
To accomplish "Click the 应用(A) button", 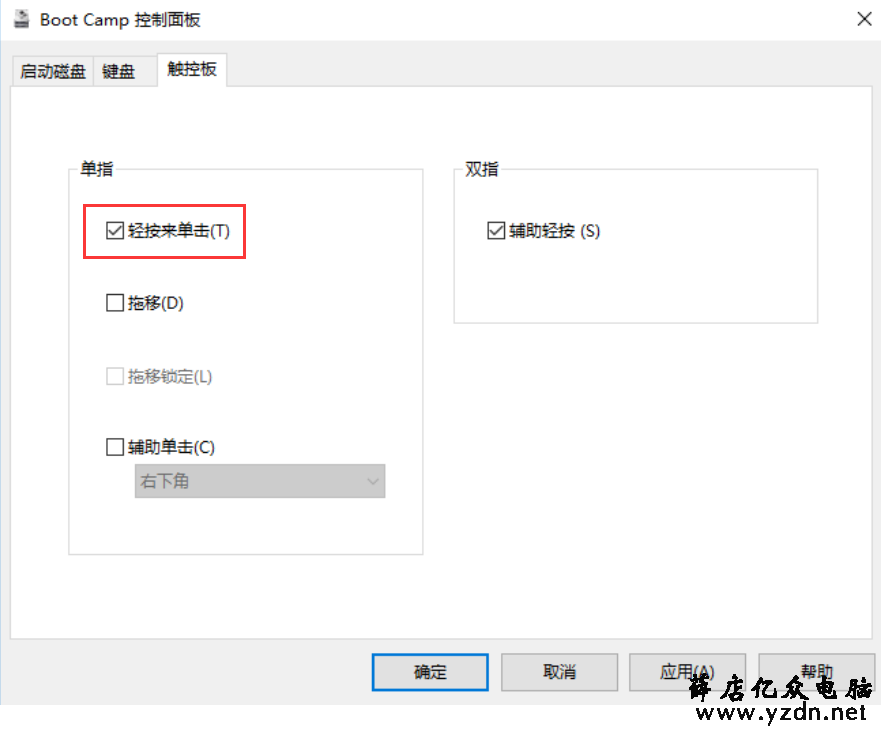I will [687, 672].
